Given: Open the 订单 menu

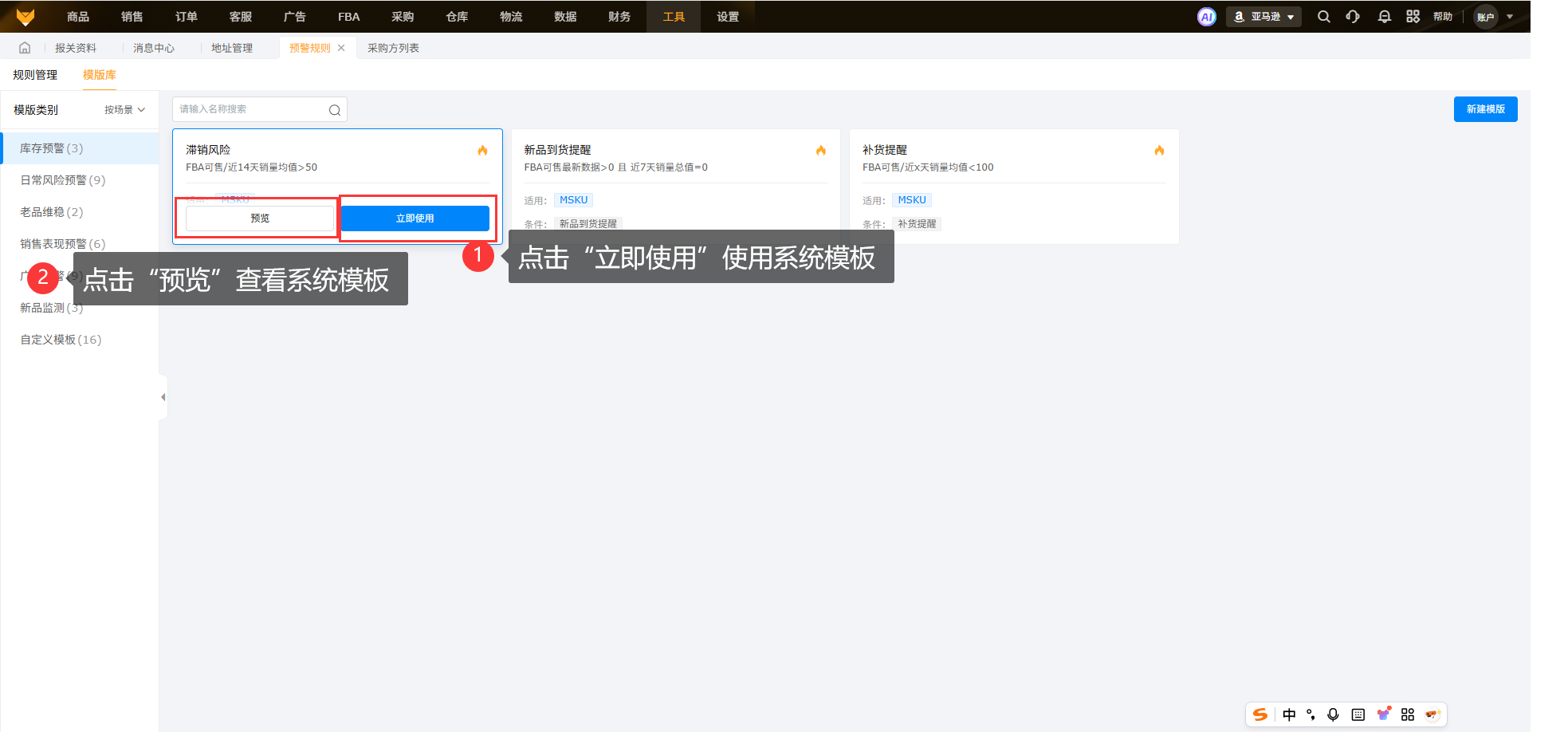Looking at the screenshot, I should point(187,17).
